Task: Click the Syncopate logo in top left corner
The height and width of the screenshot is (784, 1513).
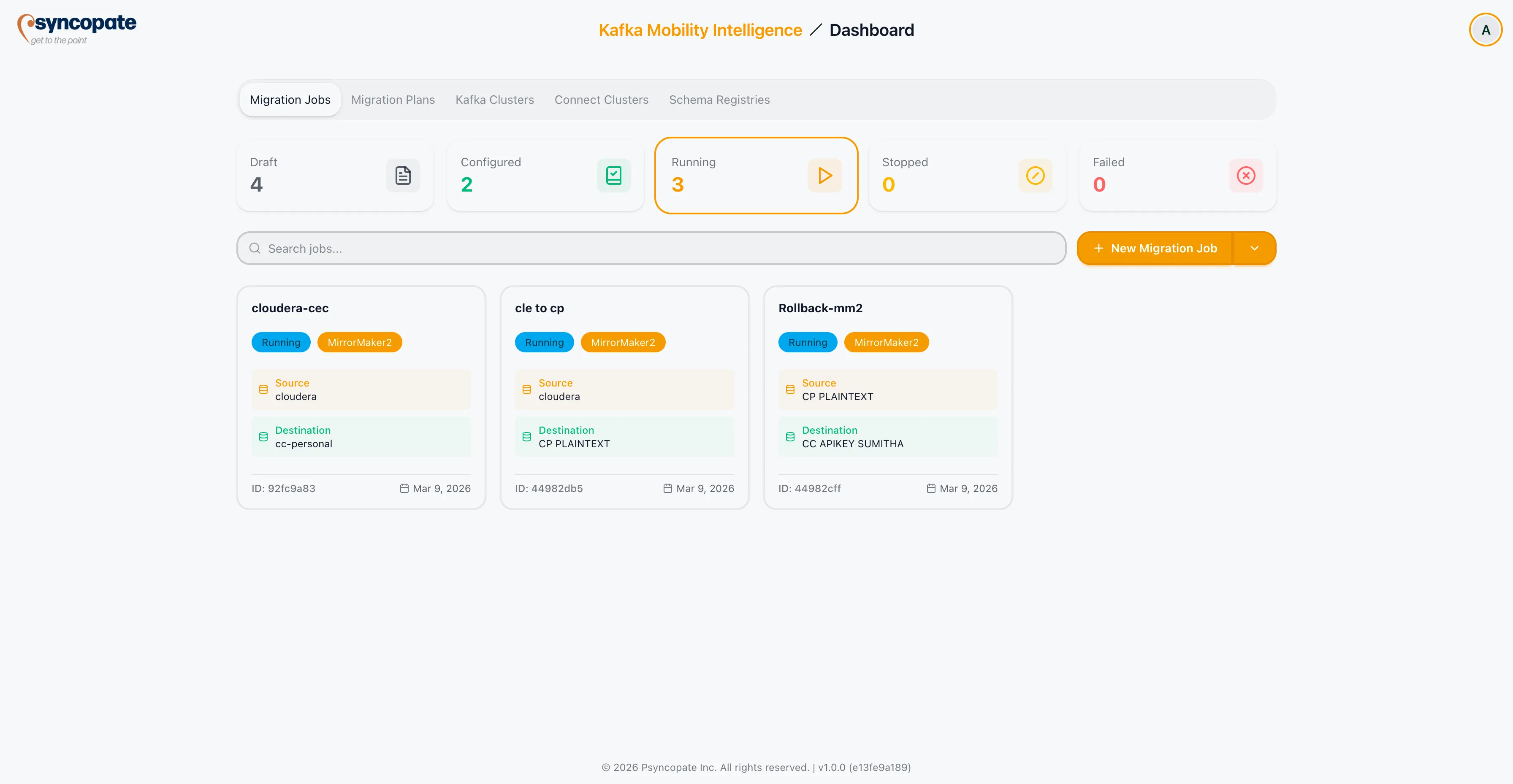Action: coord(76,28)
